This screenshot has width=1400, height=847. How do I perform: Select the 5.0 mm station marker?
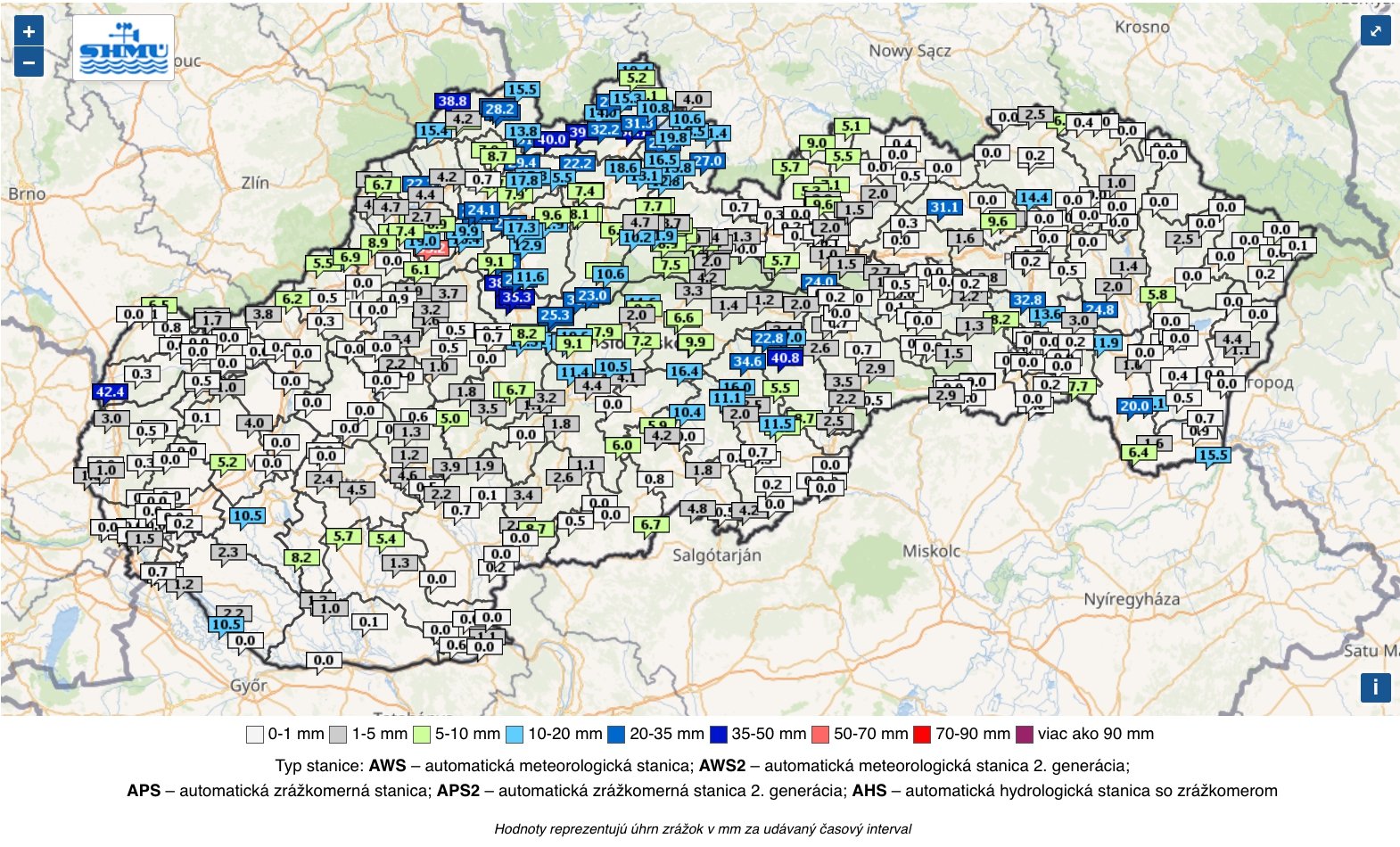pos(451,418)
